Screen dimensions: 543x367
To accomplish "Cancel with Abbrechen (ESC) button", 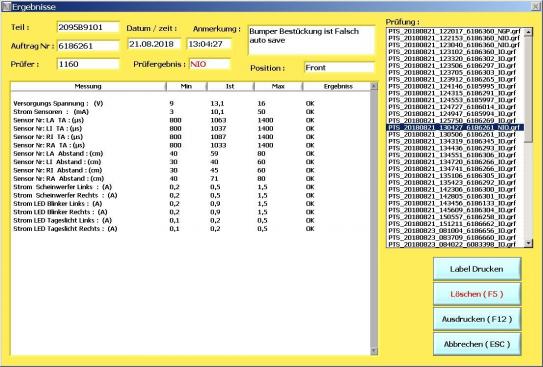I will (477, 344).
